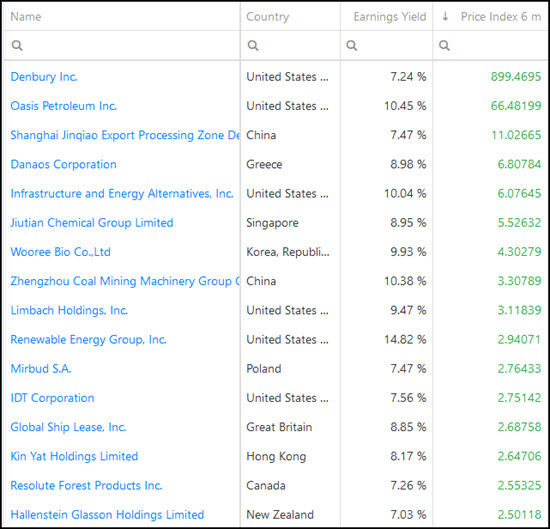Image resolution: width=550 pixels, height=529 pixels.
Task: Open Jiutian Chemical Group Limited link
Action: tap(92, 223)
